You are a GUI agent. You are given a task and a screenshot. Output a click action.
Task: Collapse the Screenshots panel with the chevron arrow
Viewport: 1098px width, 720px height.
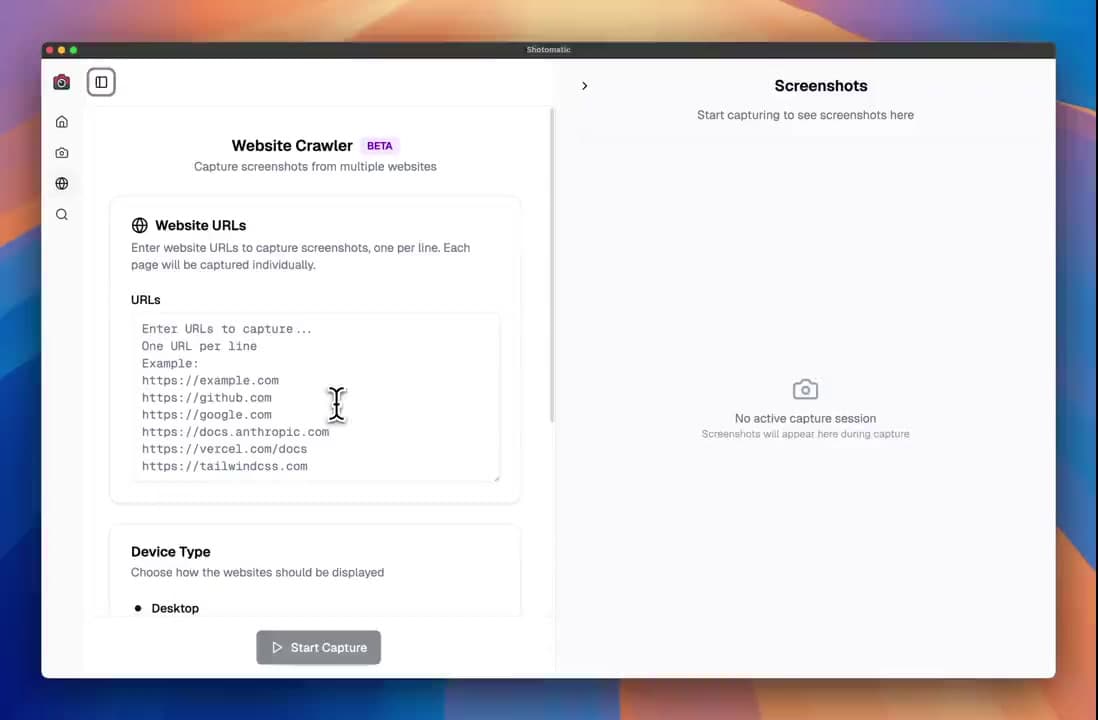click(584, 86)
